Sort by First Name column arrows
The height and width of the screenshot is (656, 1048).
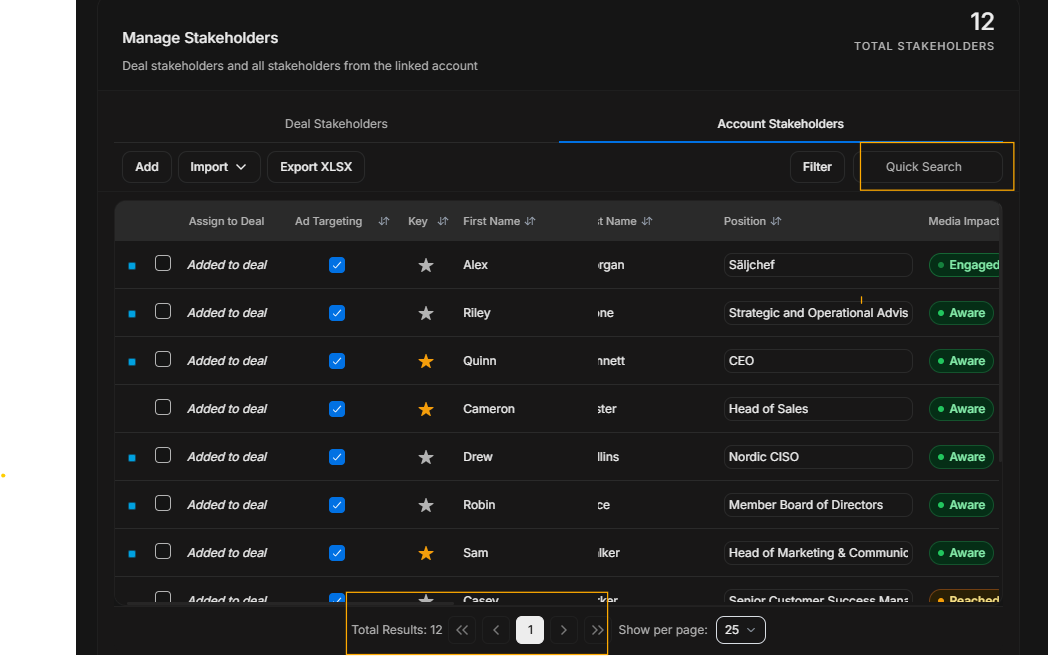530,221
